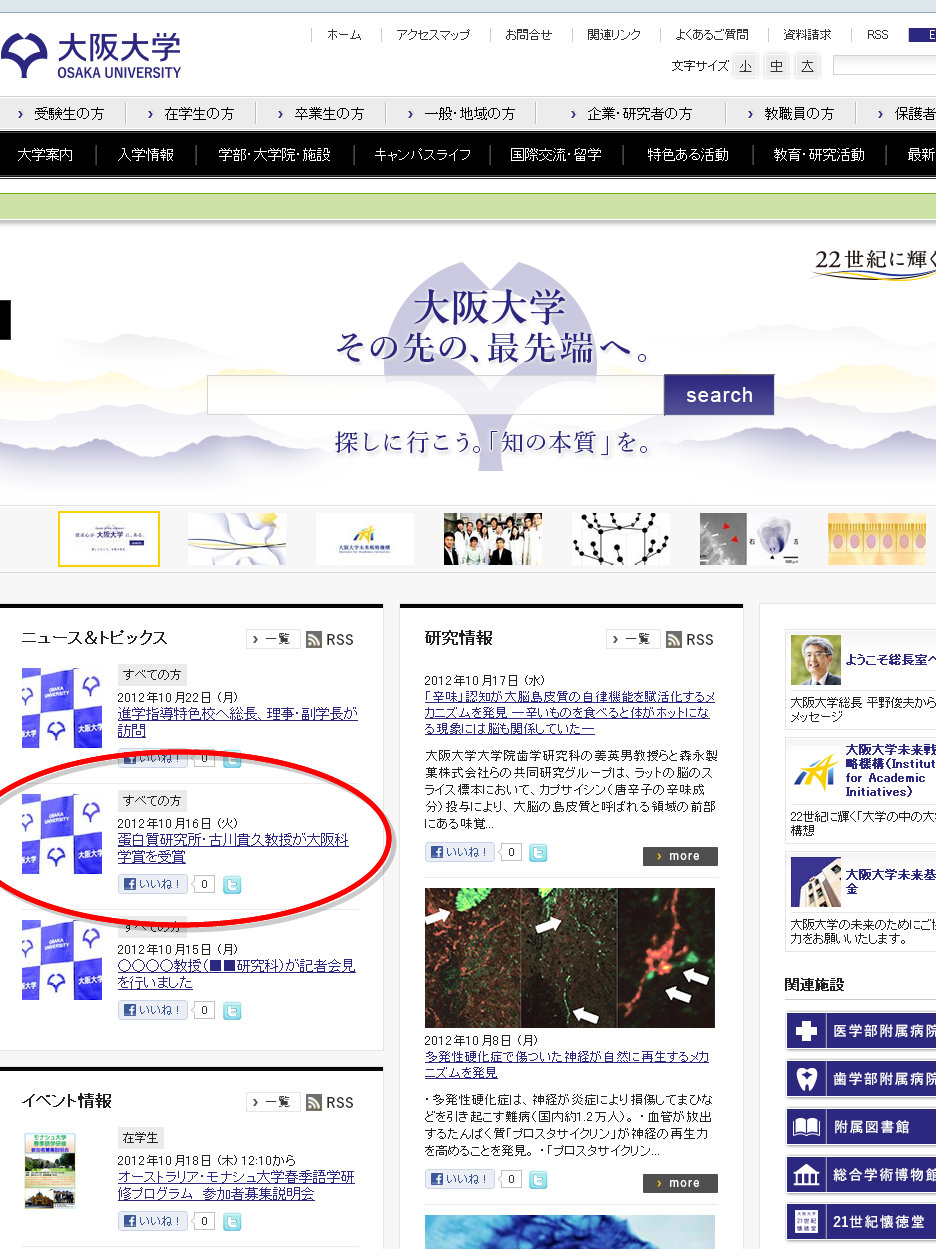Viewport: 936px width, 1249px height.
Task: Click the Osaka University logo
Action: click(x=91, y=56)
